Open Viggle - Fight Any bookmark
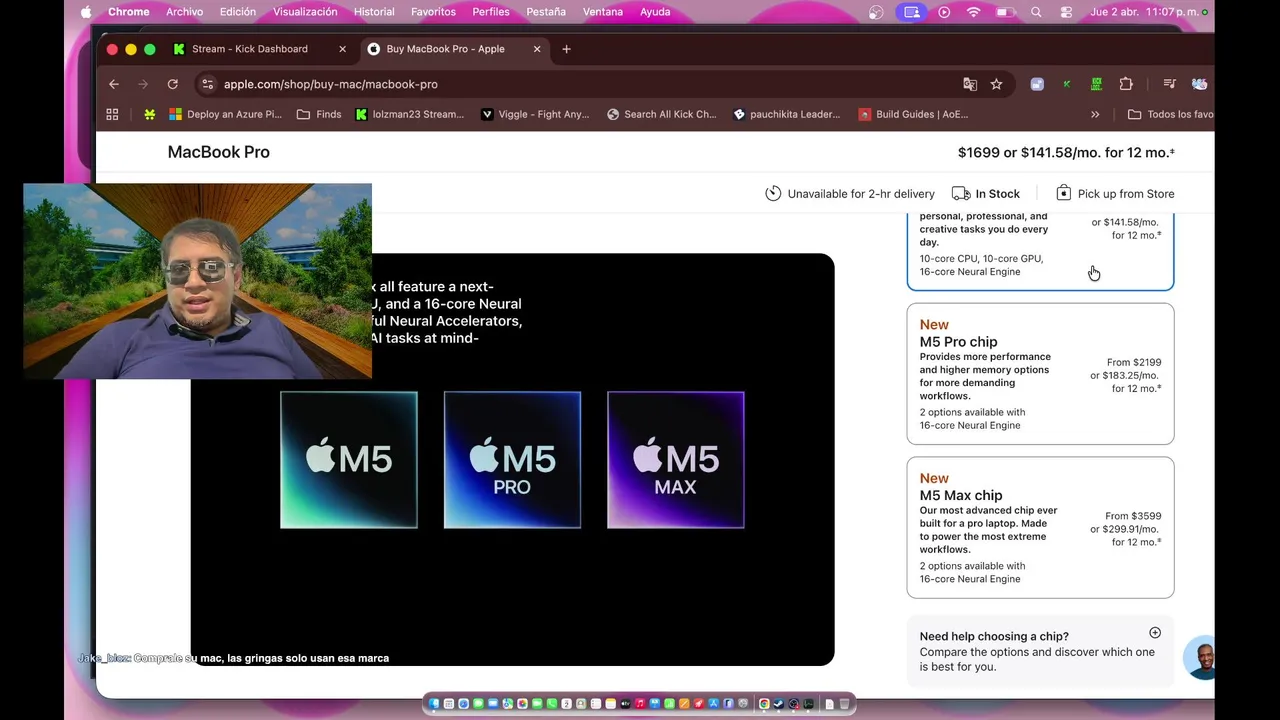 click(535, 114)
